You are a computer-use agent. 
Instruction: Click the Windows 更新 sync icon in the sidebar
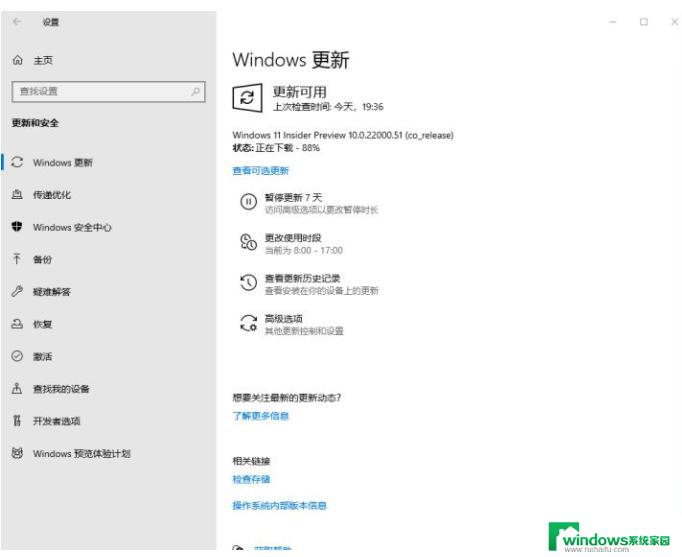[x=17, y=162]
